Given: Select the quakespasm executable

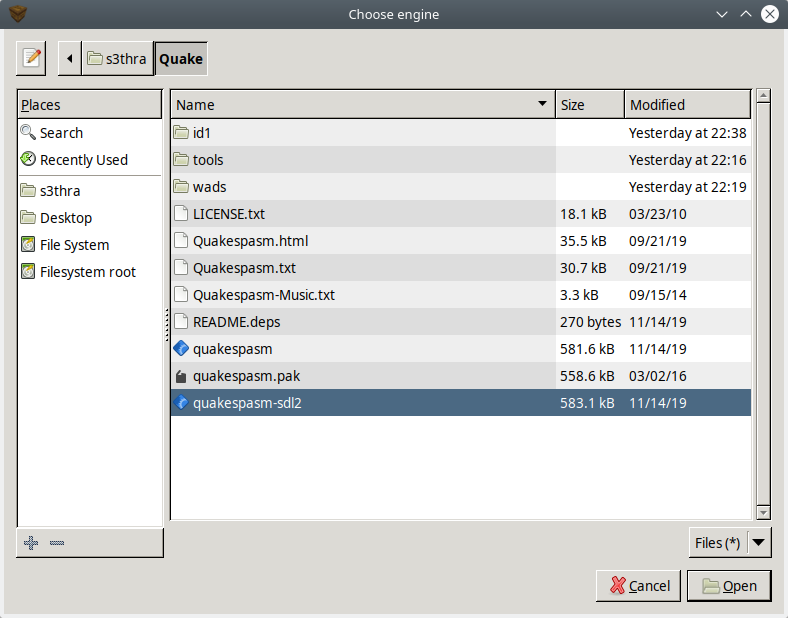Looking at the screenshot, I should tap(461, 349).
